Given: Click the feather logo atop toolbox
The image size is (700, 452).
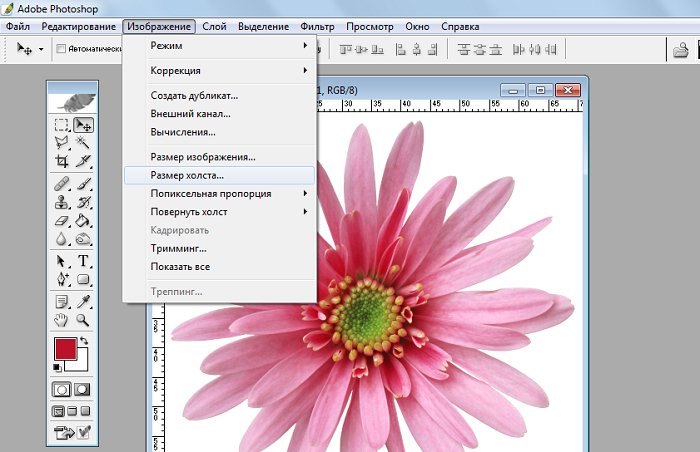Looking at the screenshot, I should pyautogui.click(x=72, y=102).
